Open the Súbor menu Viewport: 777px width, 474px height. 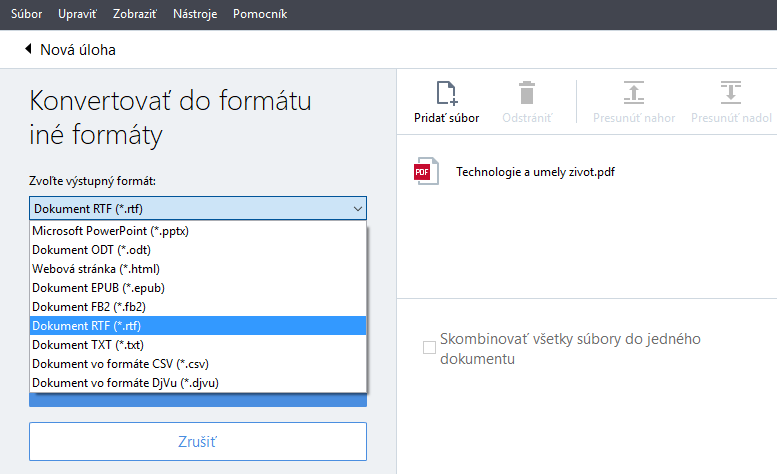tap(27, 15)
